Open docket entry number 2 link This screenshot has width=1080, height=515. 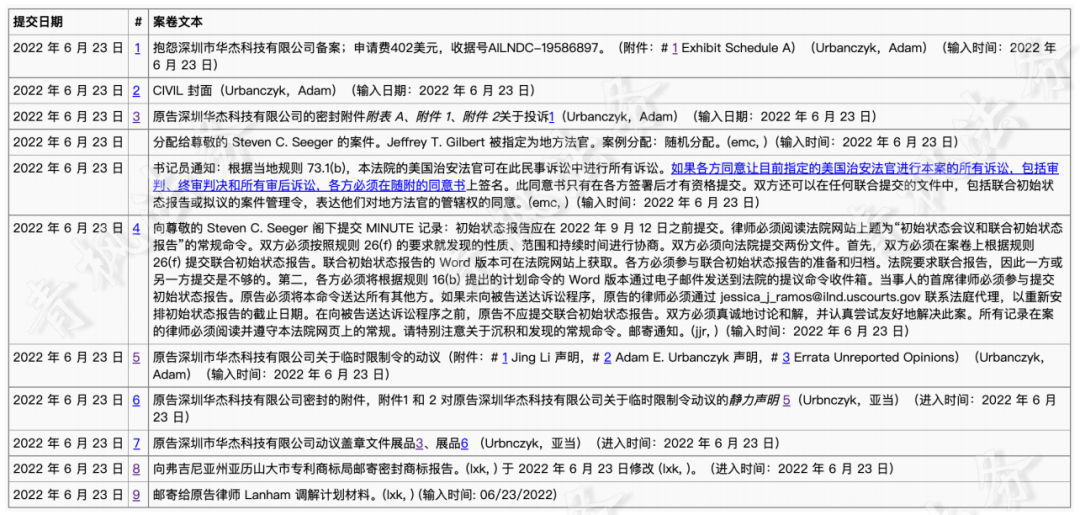137,91
